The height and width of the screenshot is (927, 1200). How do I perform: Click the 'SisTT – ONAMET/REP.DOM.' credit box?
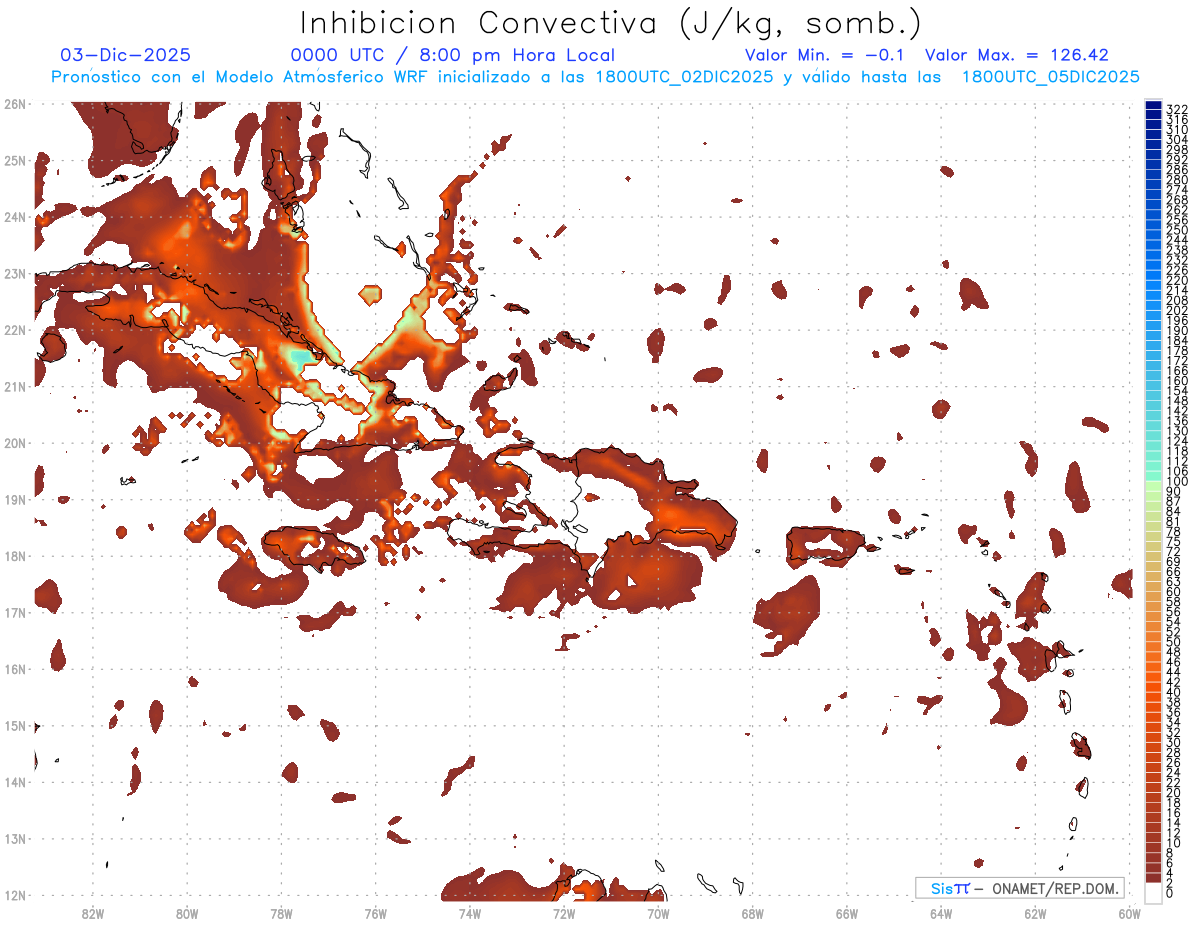pos(1020,888)
